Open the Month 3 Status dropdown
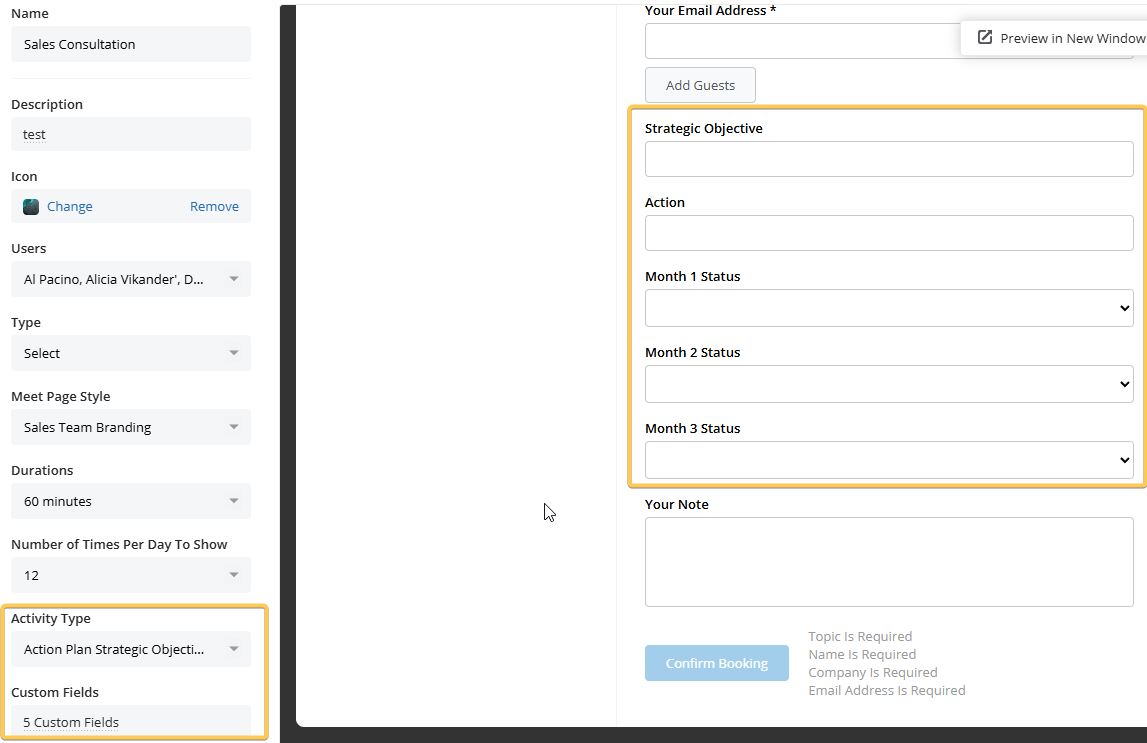The width and height of the screenshot is (1147, 743). point(888,461)
